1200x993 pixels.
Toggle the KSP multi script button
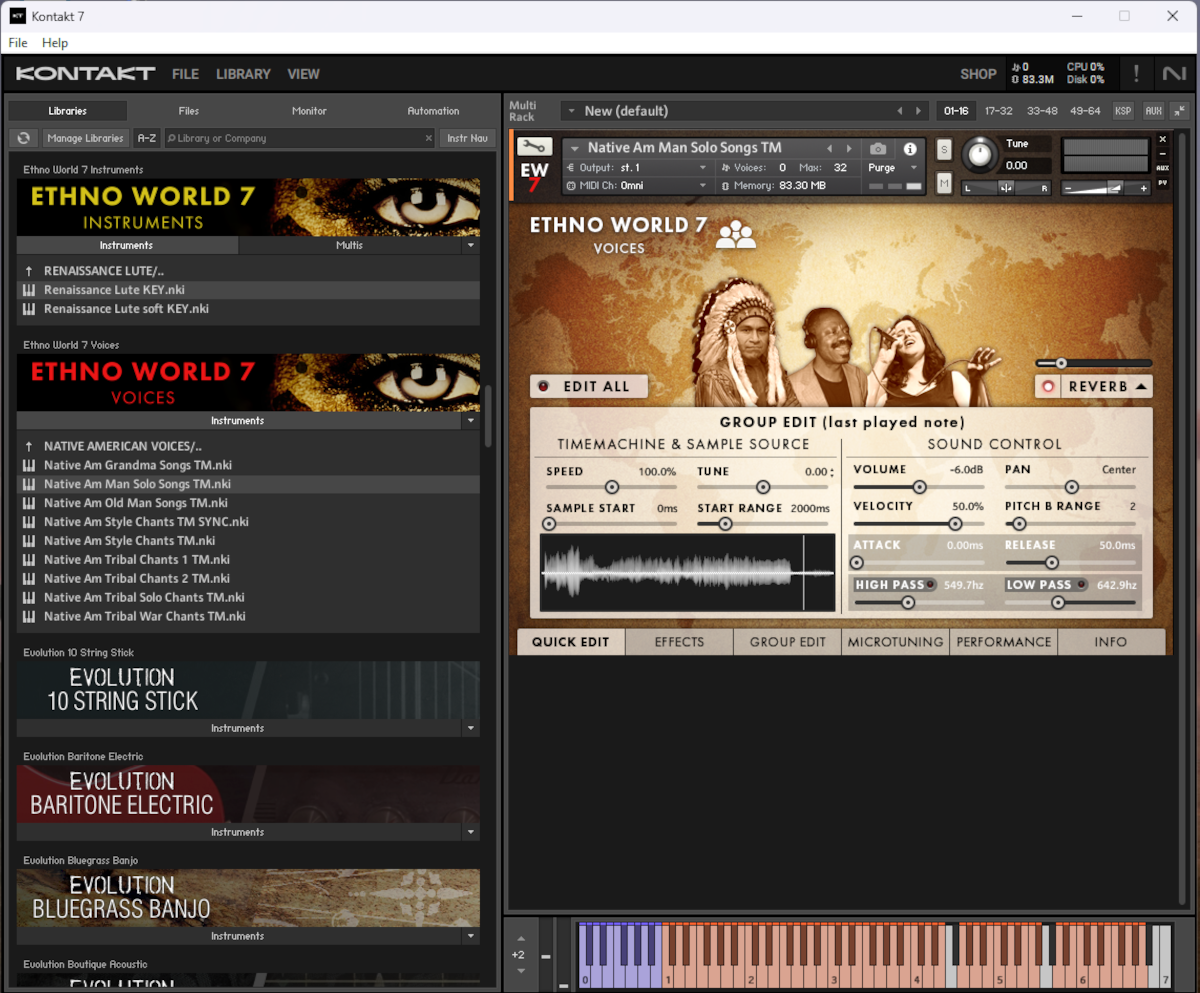tap(1123, 111)
